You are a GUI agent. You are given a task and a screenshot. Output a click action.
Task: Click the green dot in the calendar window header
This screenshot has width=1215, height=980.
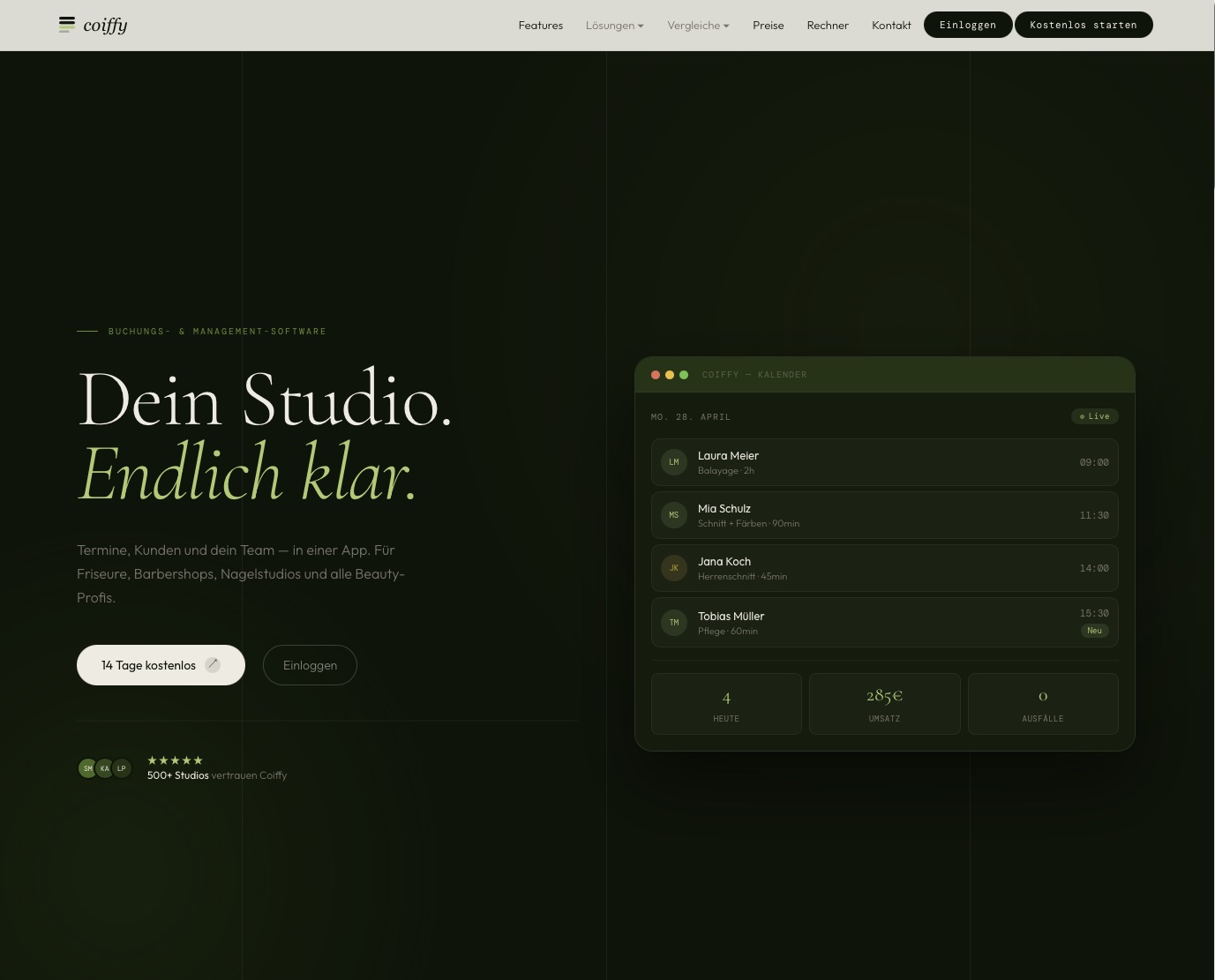684,375
